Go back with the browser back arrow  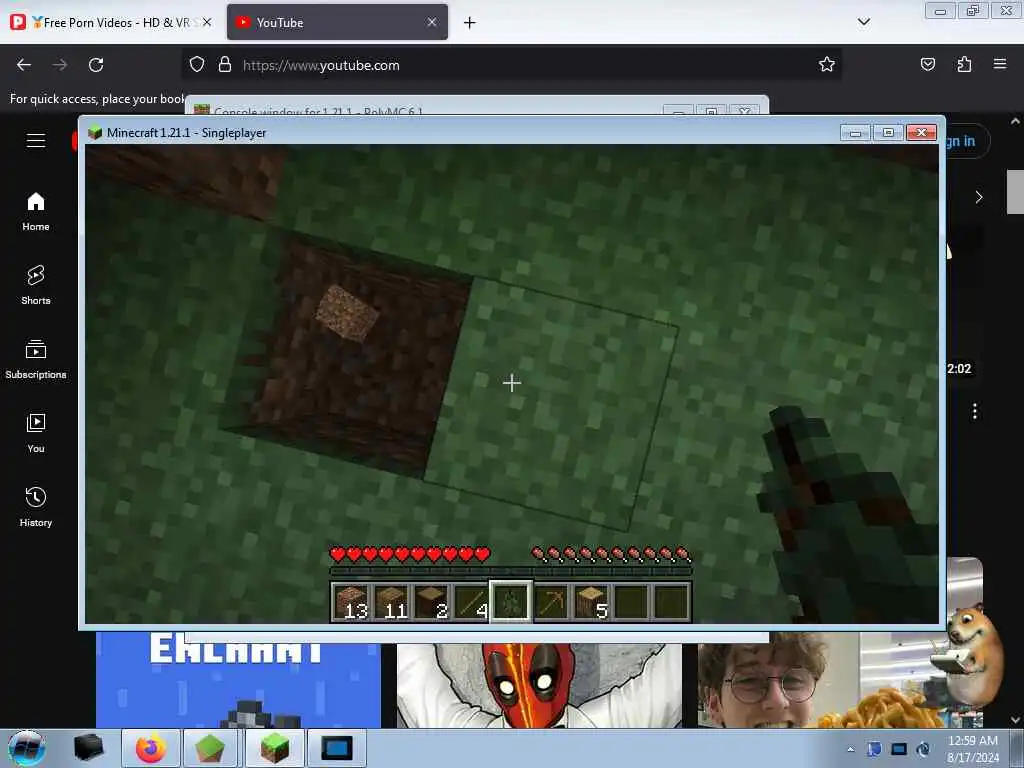point(24,65)
